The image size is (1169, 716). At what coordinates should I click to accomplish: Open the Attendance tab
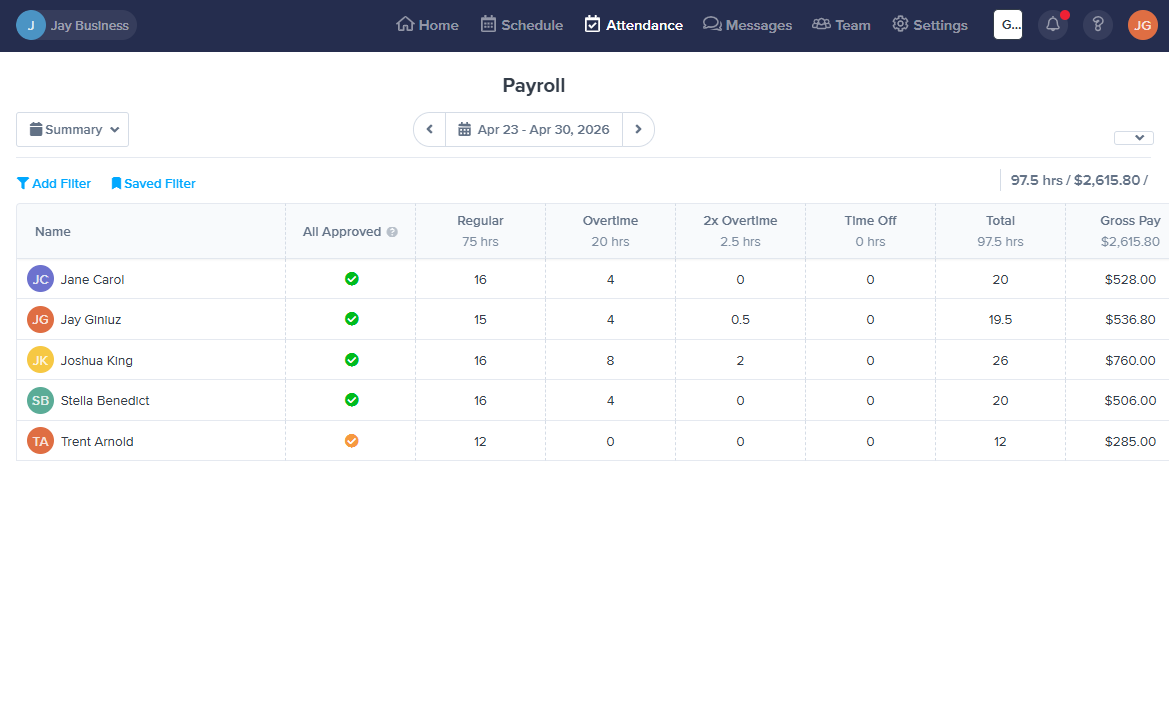point(634,25)
